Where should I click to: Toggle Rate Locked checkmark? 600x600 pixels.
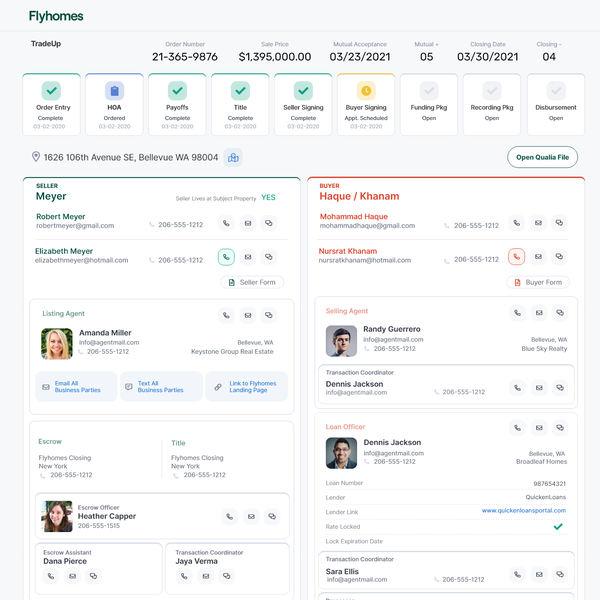pyautogui.click(x=558, y=527)
